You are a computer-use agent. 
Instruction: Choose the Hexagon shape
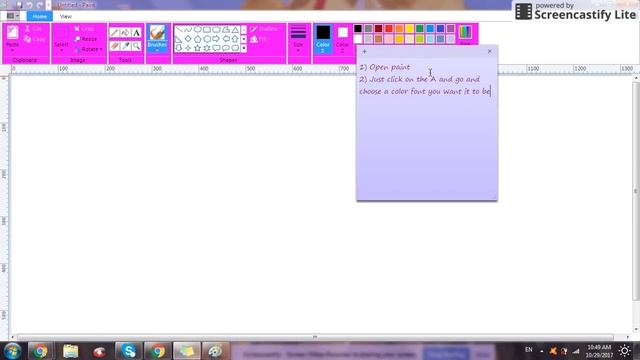click(x=207, y=39)
